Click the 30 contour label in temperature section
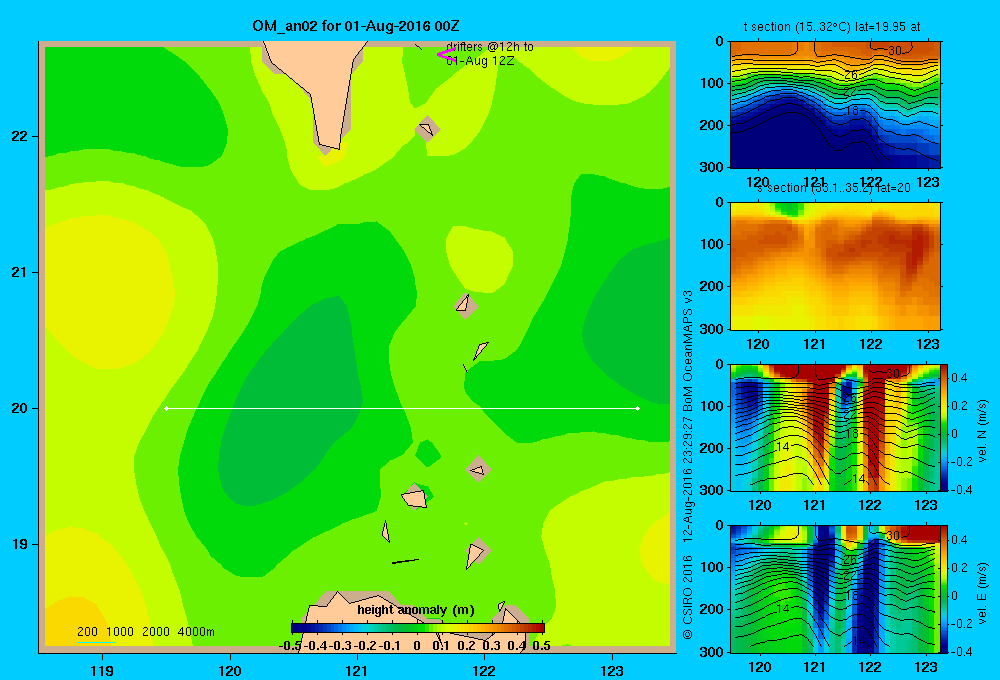 tap(895, 50)
